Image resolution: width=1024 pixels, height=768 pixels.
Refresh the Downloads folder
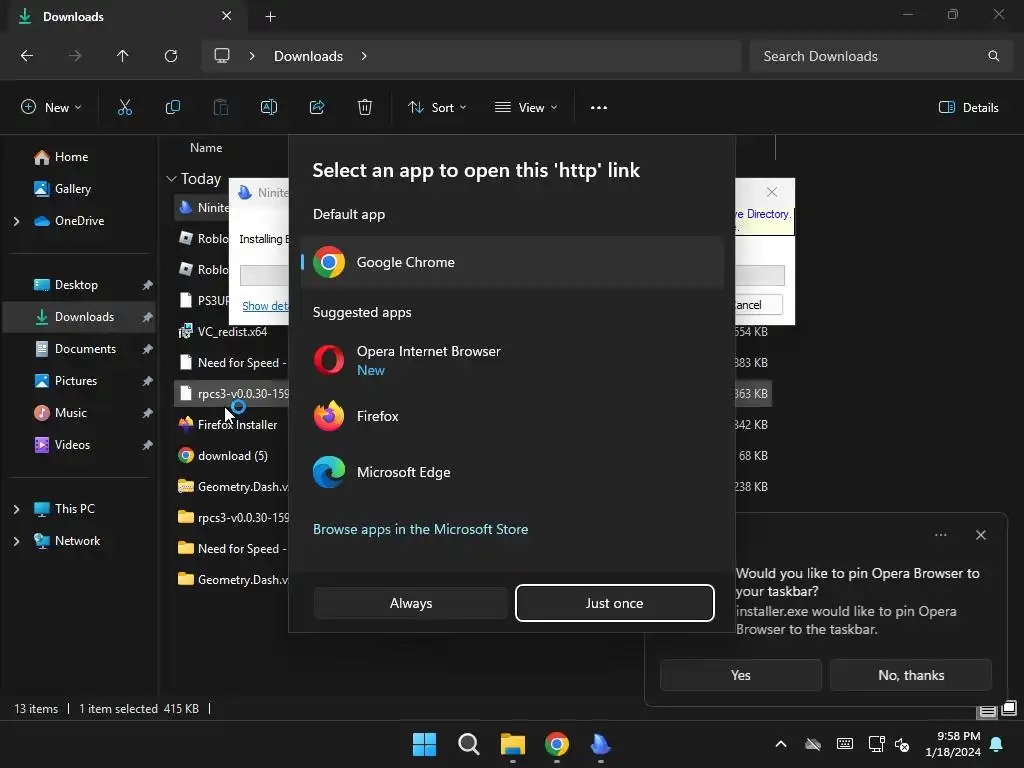point(170,56)
